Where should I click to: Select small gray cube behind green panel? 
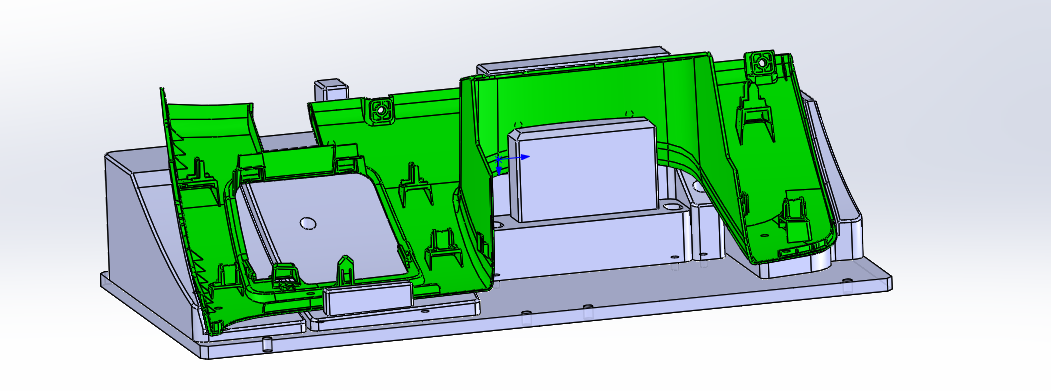coord(331,90)
